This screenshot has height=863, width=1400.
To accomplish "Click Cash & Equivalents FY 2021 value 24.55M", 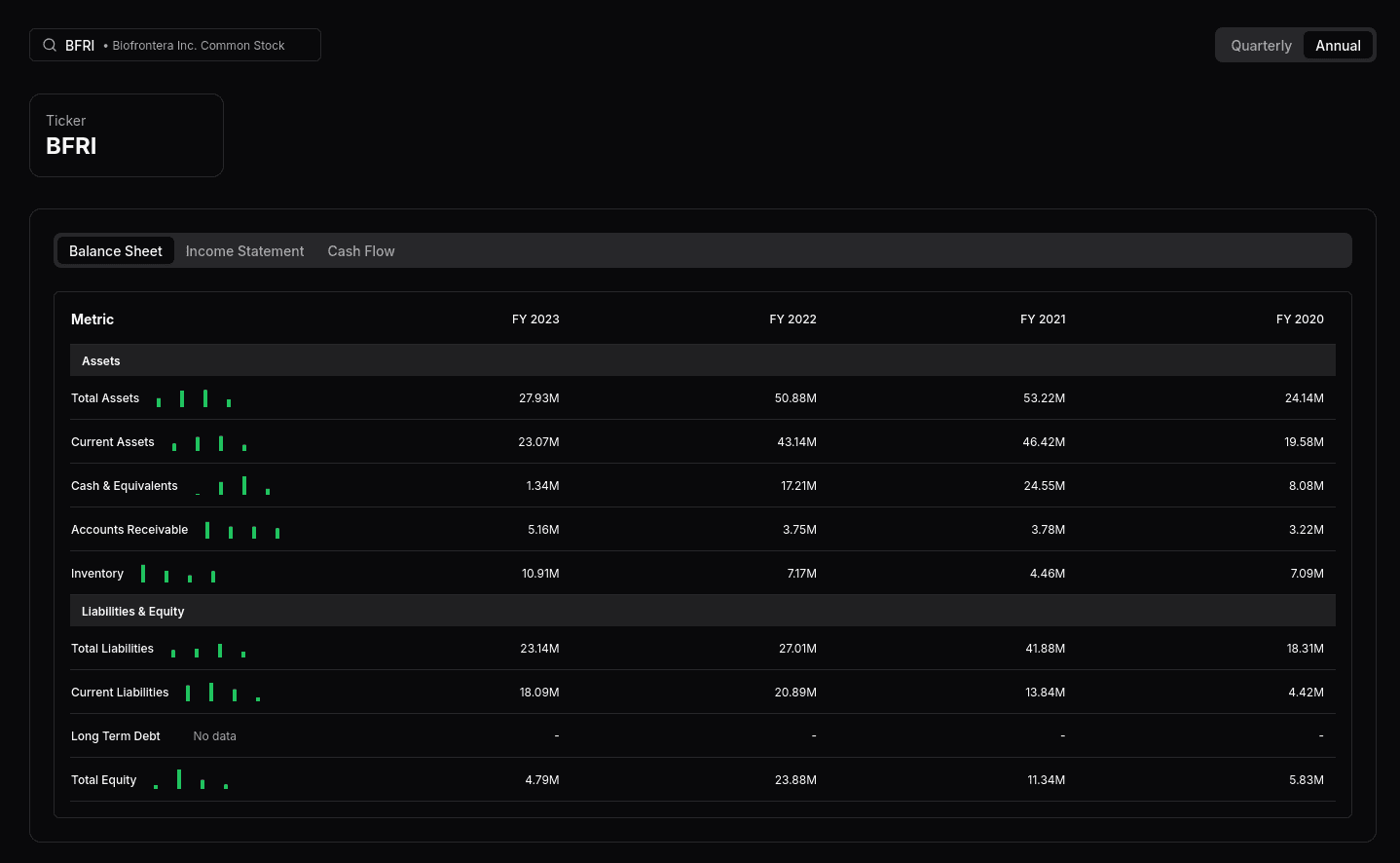I will (1045, 486).
